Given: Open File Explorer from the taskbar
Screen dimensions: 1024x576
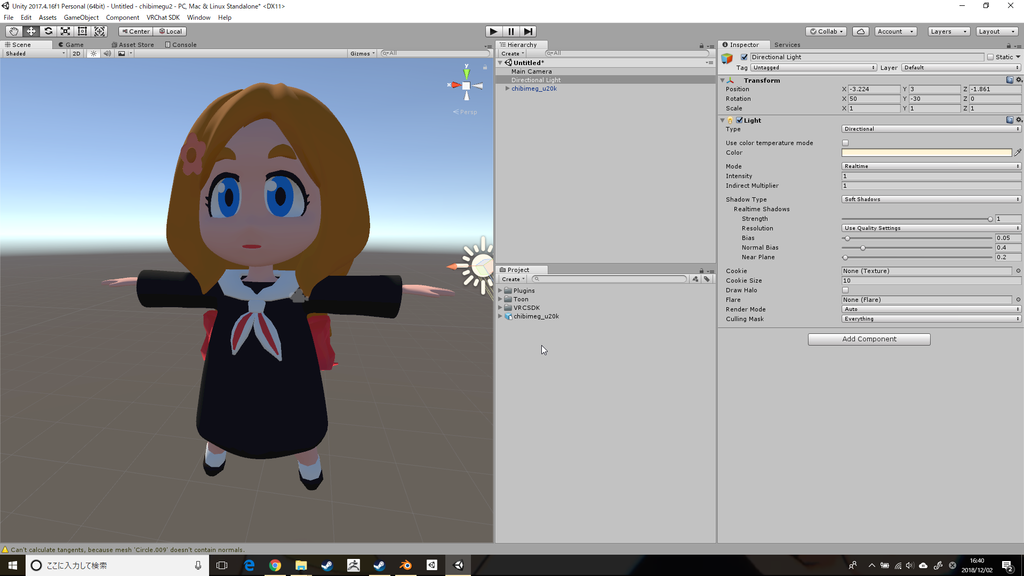Looking at the screenshot, I should click(x=301, y=566).
